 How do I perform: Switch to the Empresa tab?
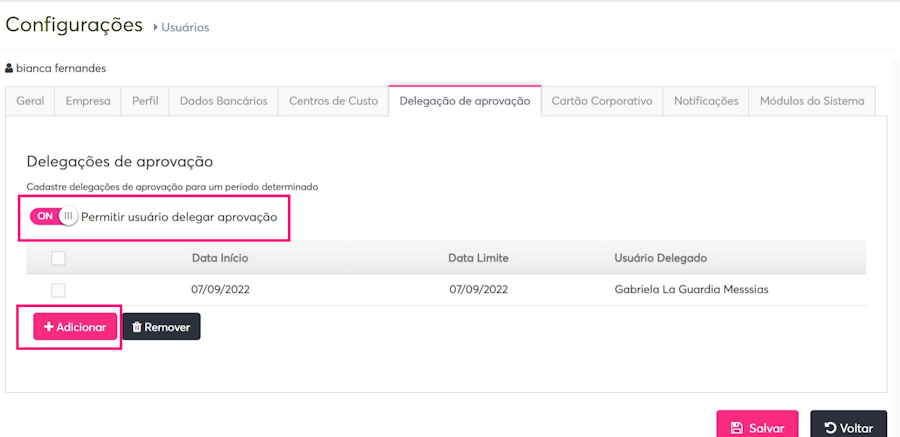point(88,101)
